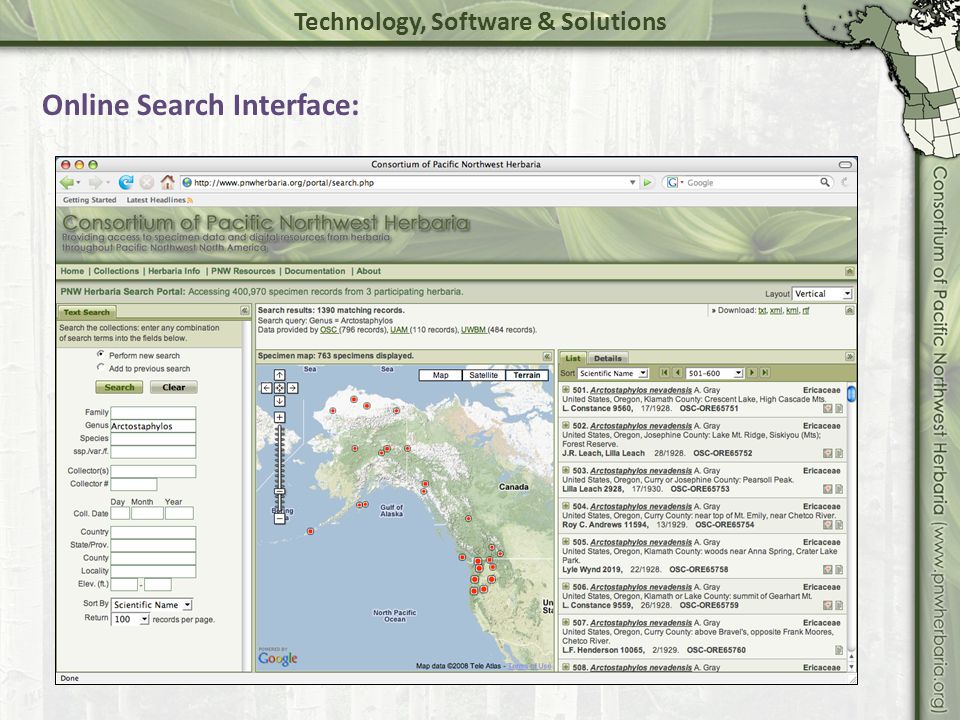The width and height of the screenshot is (960, 720).
Task: Pan the specimen map left
Action: point(266,388)
